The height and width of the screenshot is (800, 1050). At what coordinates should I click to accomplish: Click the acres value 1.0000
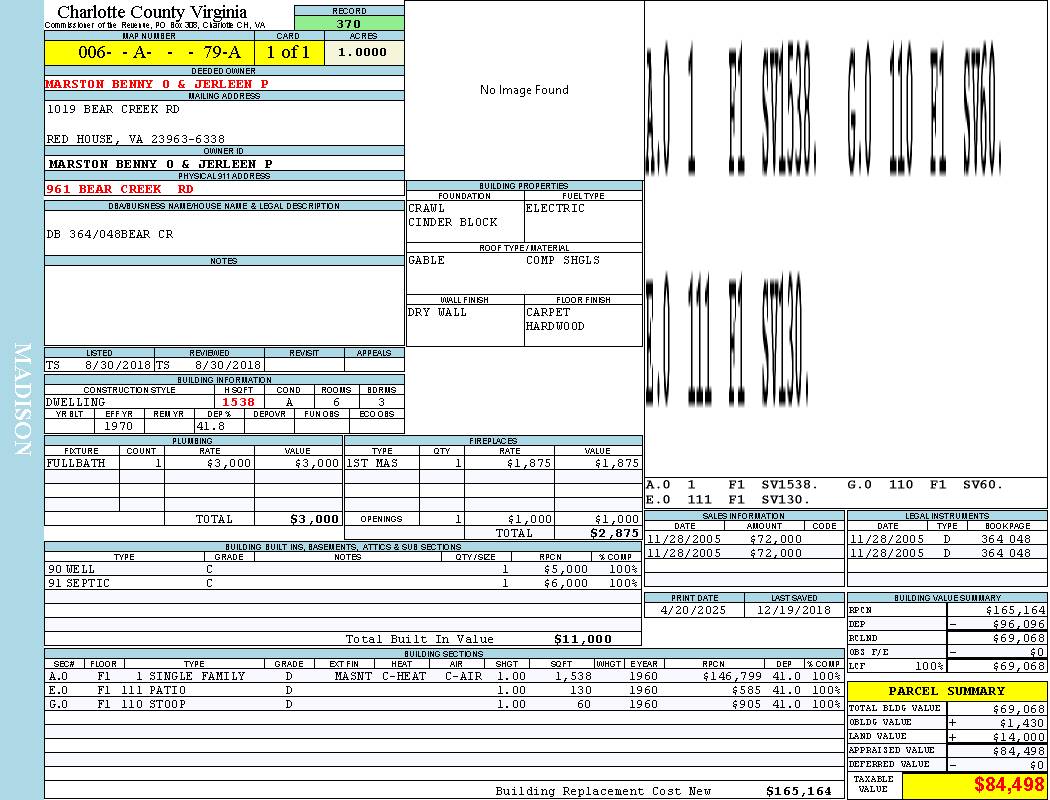pos(362,52)
